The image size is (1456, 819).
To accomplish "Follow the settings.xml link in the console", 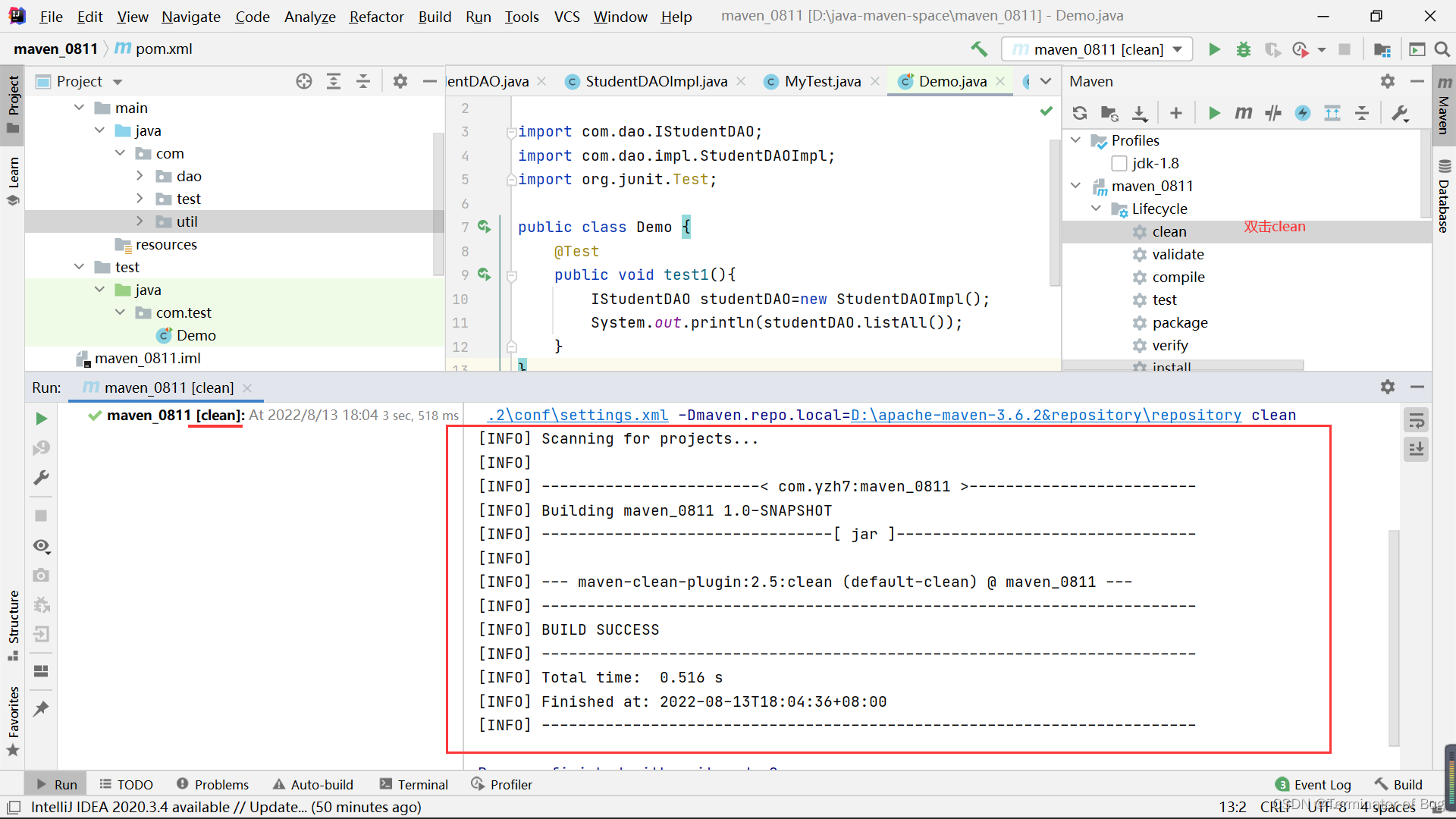I will (x=578, y=415).
